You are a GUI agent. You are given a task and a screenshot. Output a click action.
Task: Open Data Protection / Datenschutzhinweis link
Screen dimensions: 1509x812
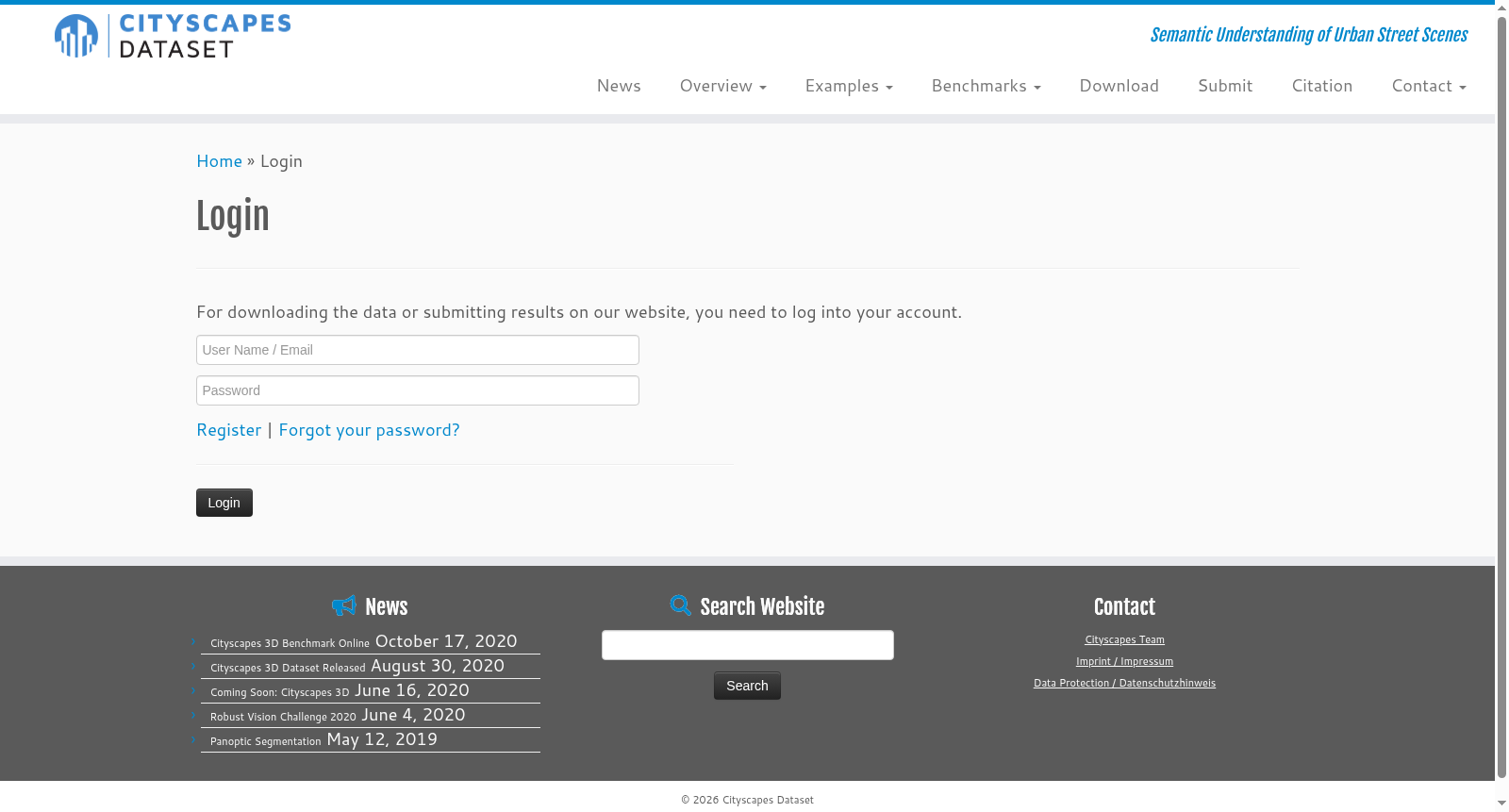tap(1125, 683)
